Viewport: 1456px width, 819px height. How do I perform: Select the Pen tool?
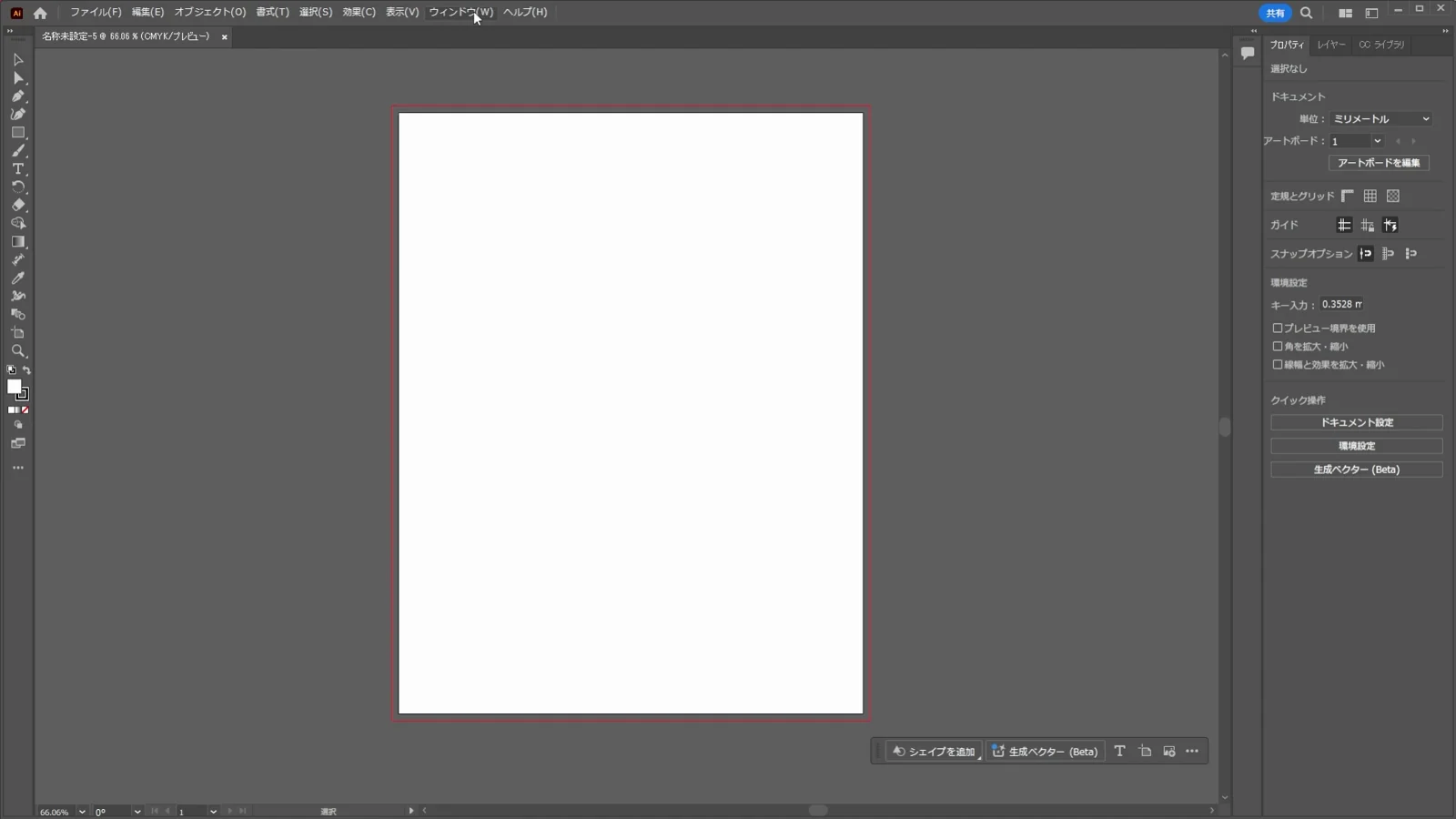click(17, 96)
